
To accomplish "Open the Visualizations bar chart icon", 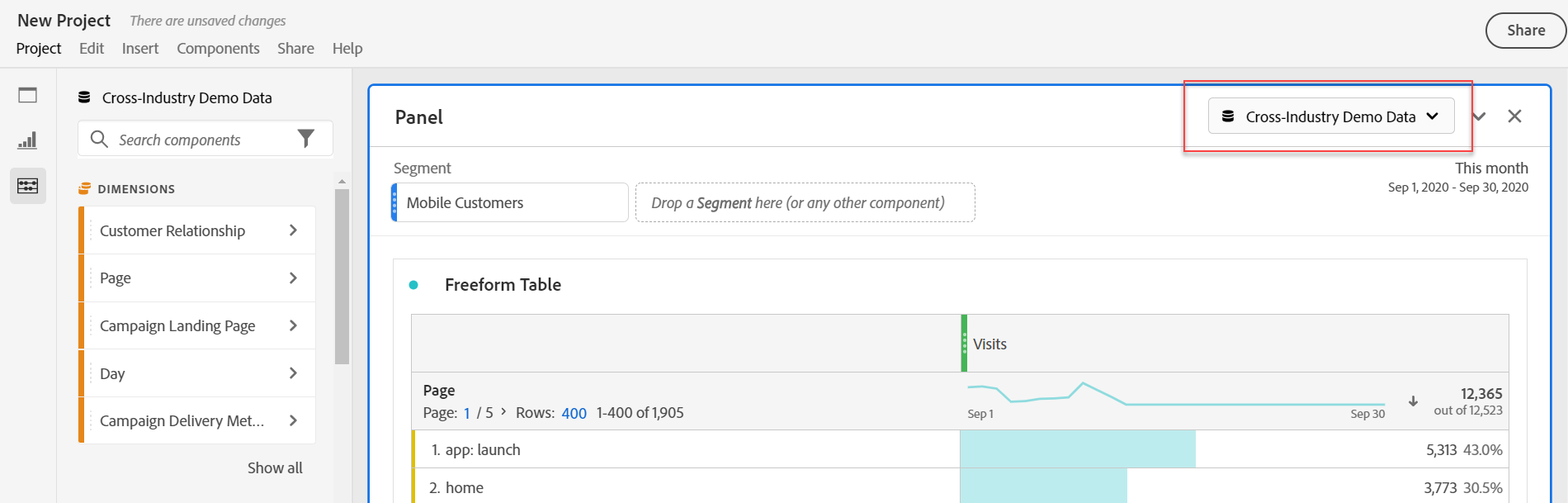I will (27, 140).
